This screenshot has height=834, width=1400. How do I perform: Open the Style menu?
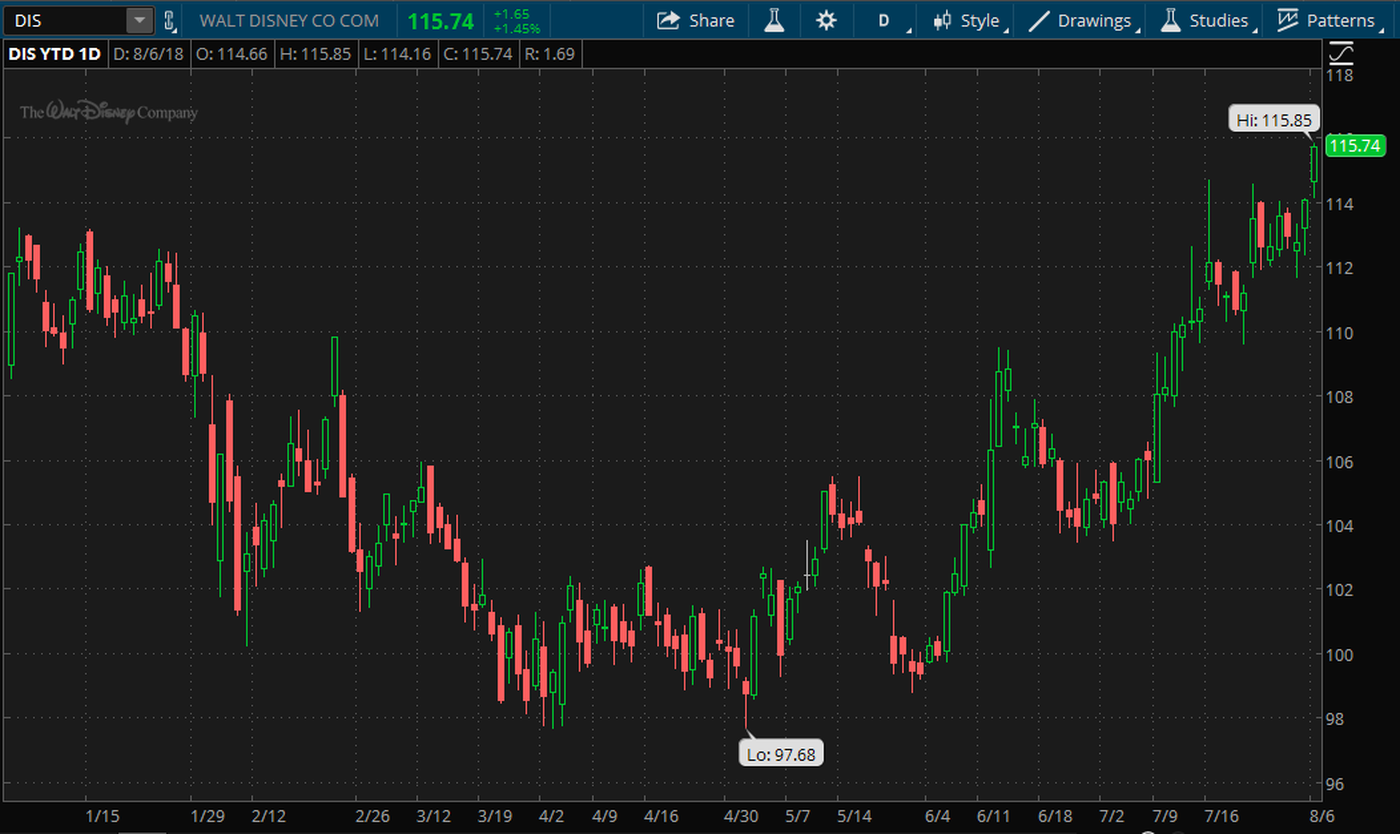click(x=966, y=20)
